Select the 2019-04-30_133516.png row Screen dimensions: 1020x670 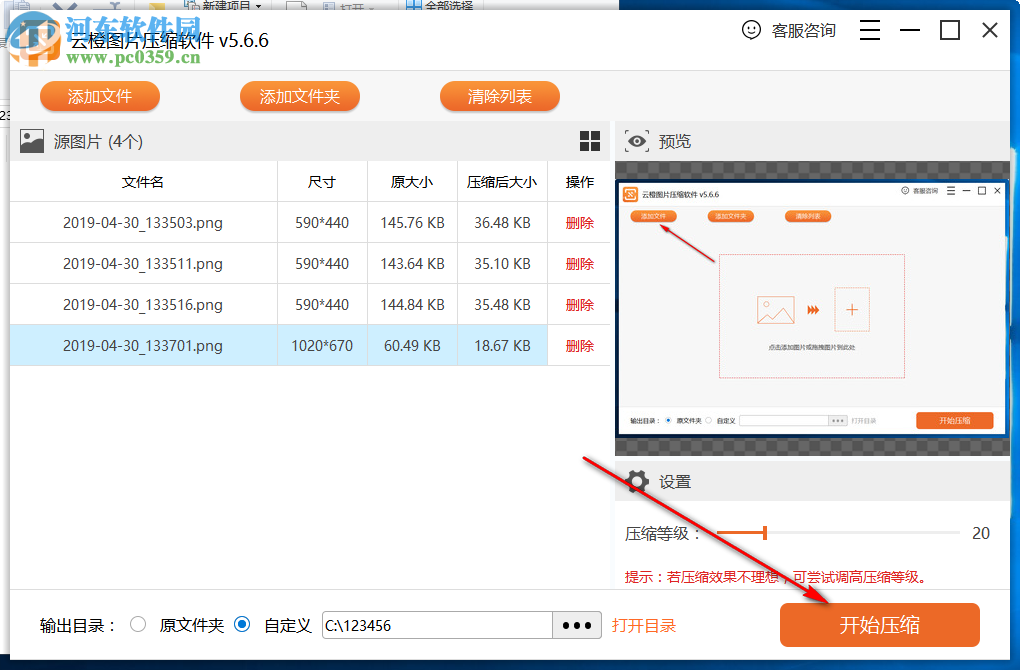(x=143, y=304)
